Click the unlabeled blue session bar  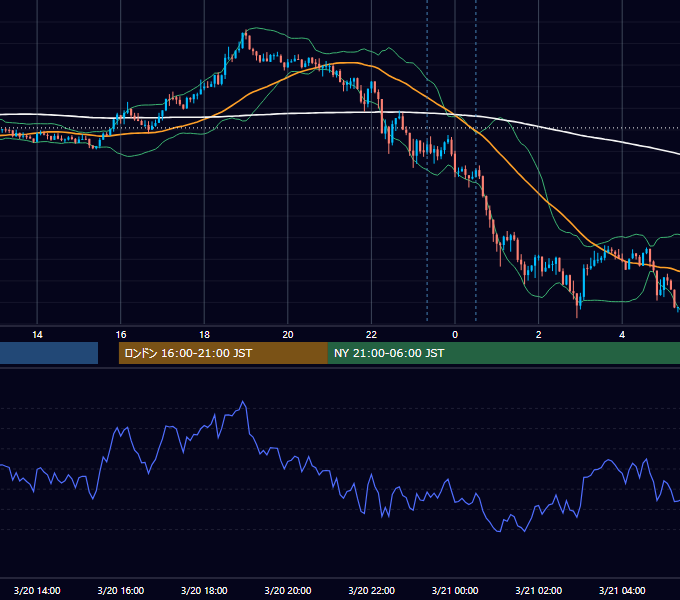(49, 353)
